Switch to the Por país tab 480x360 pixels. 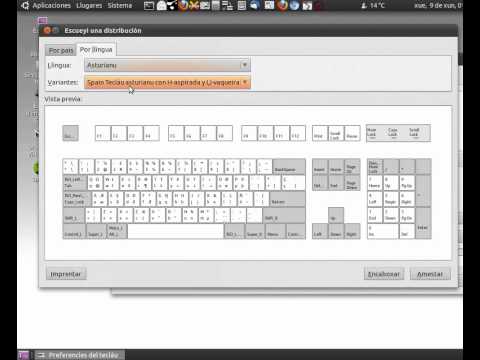[x=61, y=50]
